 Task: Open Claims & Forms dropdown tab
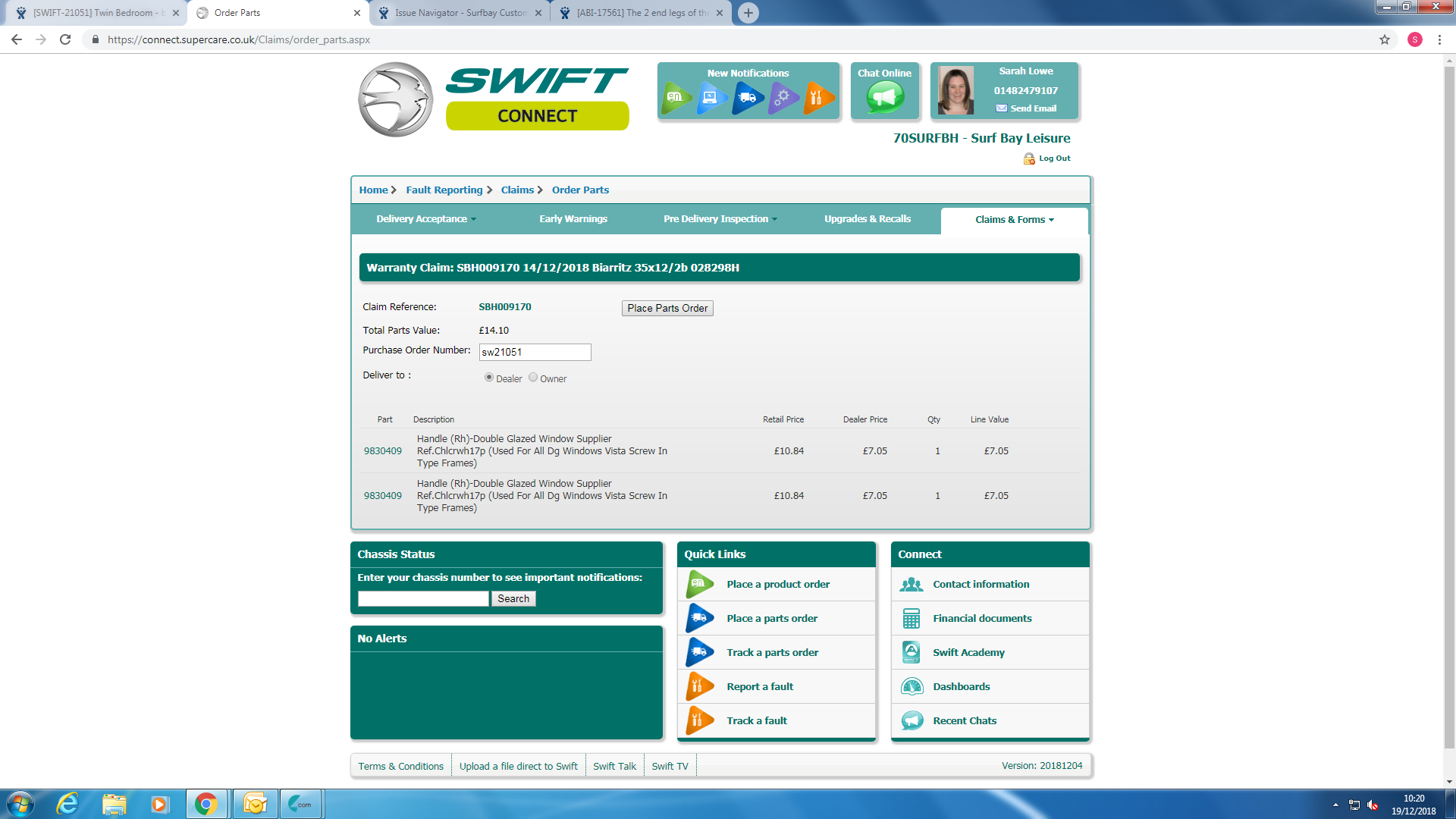pyautogui.click(x=1015, y=220)
